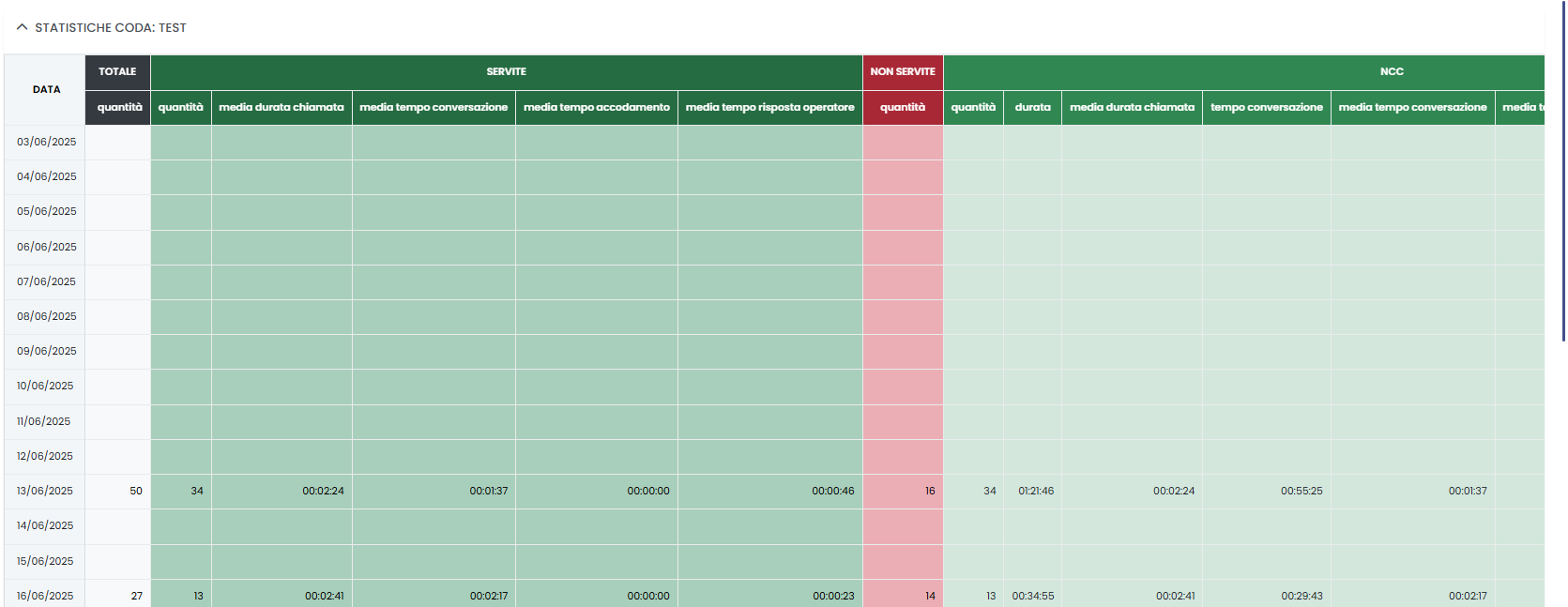The width and height of the screenshot is (1568, 607).
Task: Select the TOTALE group header
Action: [117, 72]
